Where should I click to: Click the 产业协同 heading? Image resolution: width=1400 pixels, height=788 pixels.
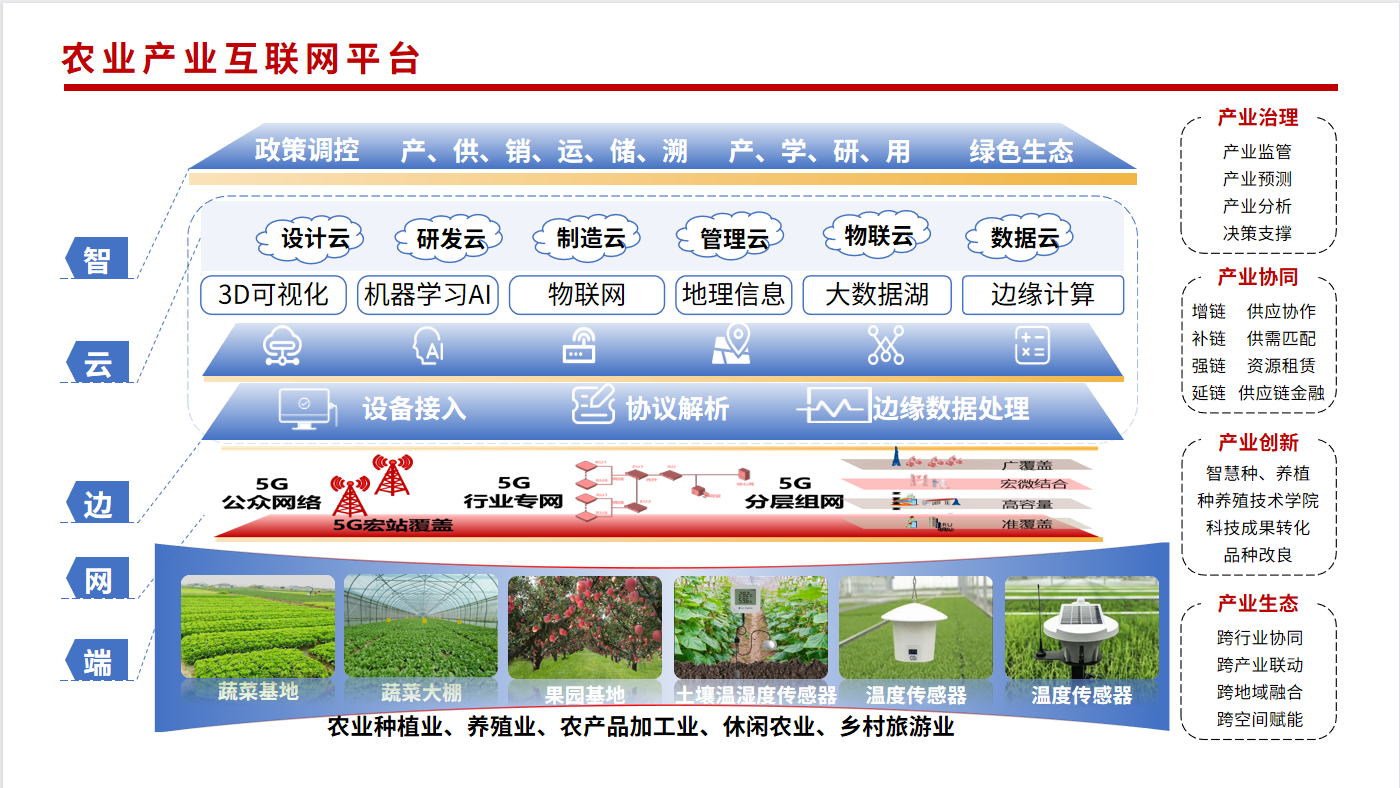point(1258,278)
